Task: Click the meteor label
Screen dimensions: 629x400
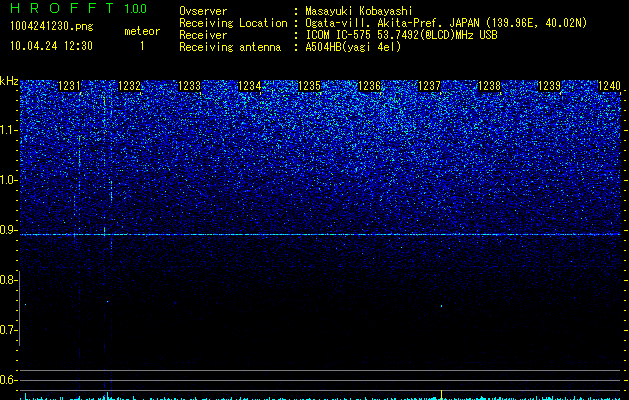Action: click(142, 31)
